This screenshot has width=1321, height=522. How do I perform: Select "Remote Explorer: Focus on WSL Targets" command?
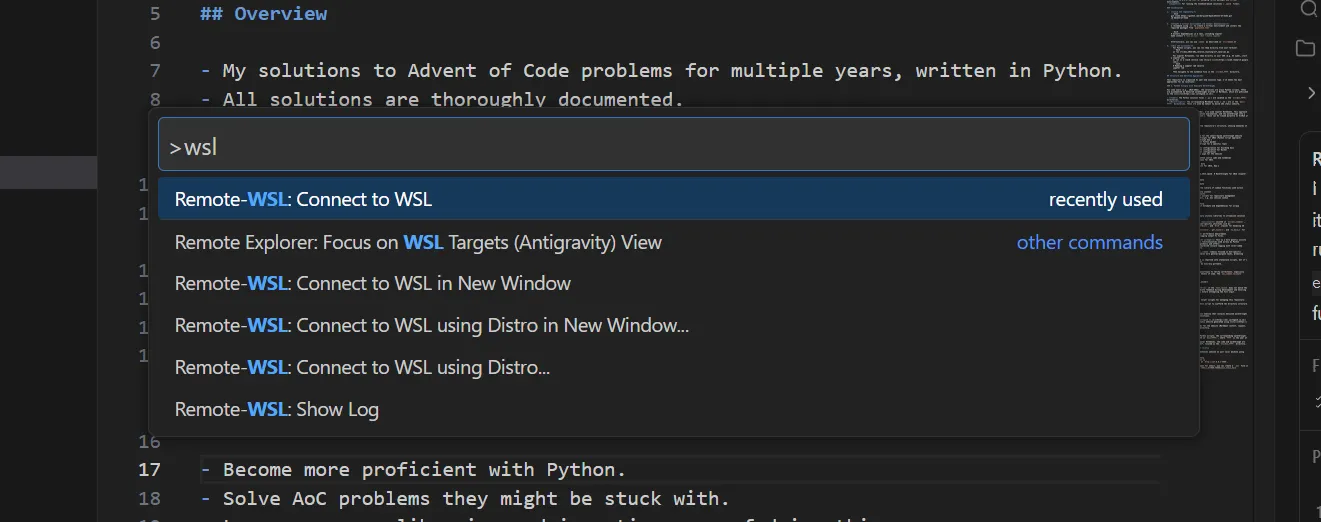418,242
